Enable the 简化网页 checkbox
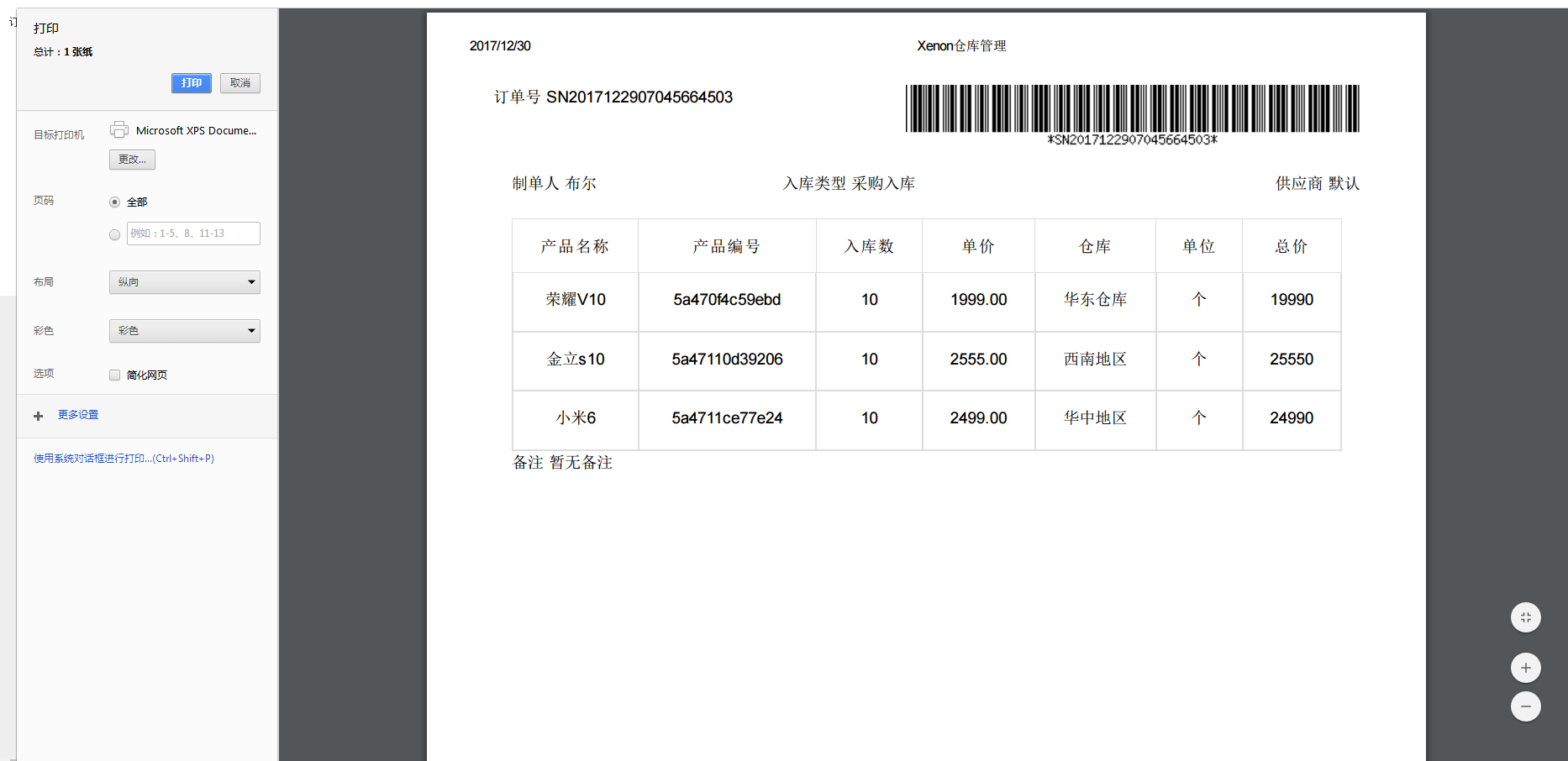 click(x=114, y=375)
